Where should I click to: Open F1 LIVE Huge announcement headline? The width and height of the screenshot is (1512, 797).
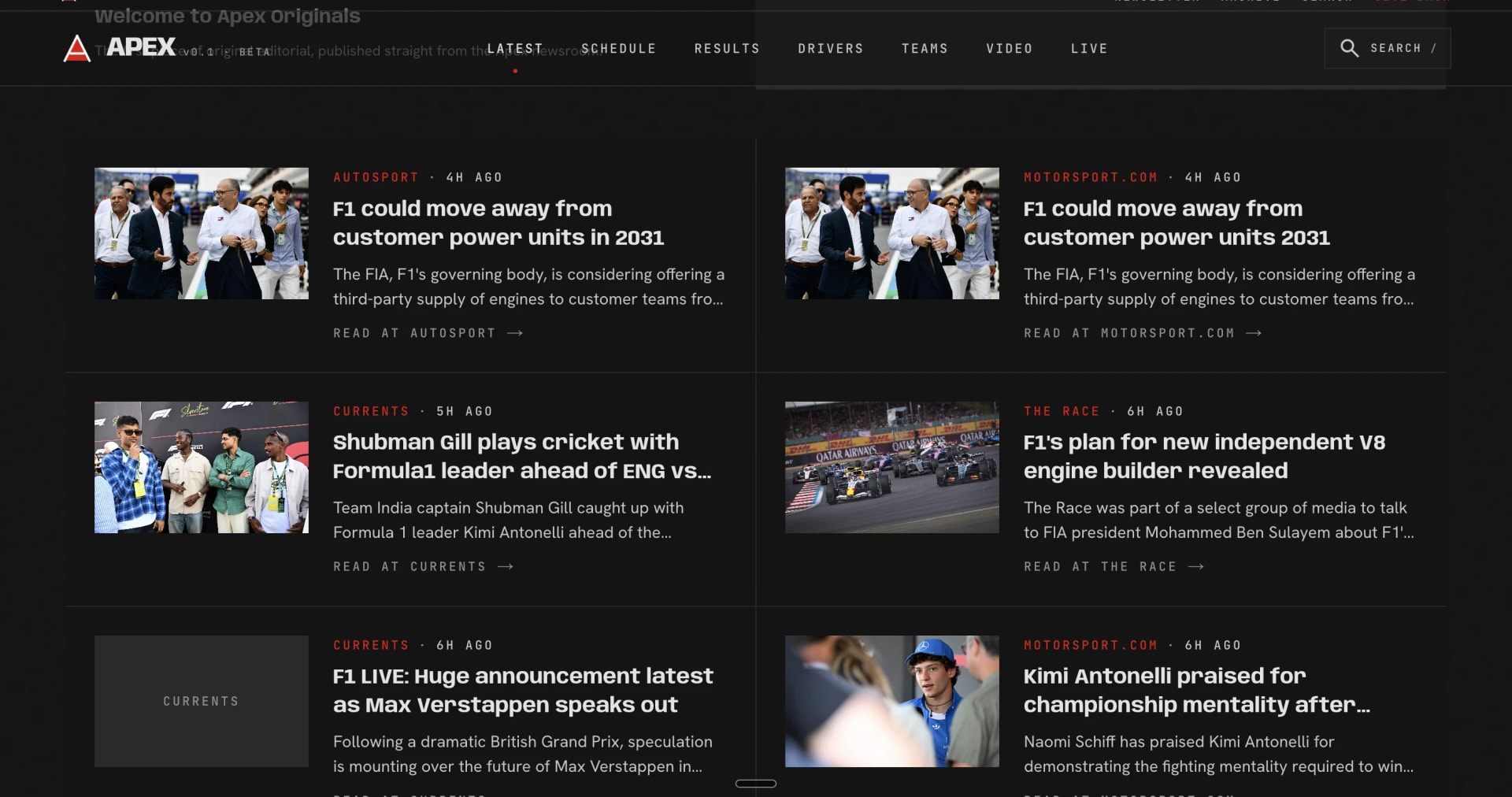point(523,690)
